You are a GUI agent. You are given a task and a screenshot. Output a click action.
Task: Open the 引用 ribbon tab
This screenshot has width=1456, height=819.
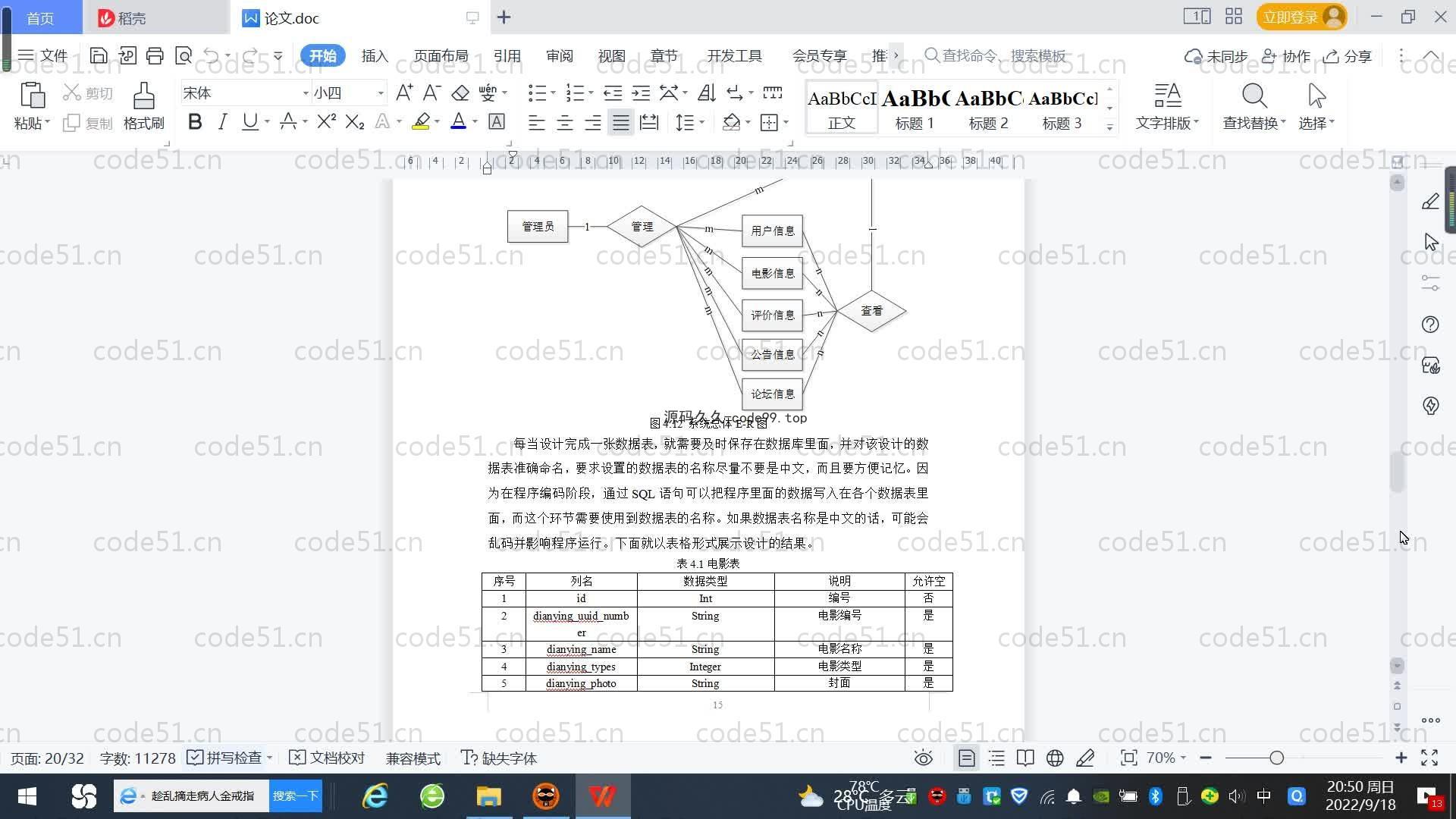pyautogui.click(x=507, y=56)
